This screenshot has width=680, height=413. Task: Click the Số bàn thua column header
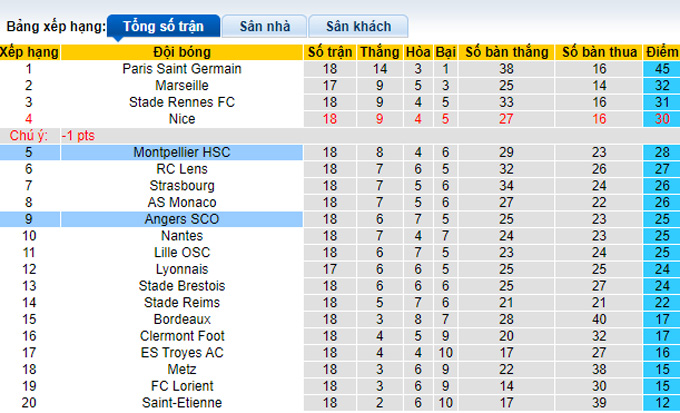tap(599, 51)
